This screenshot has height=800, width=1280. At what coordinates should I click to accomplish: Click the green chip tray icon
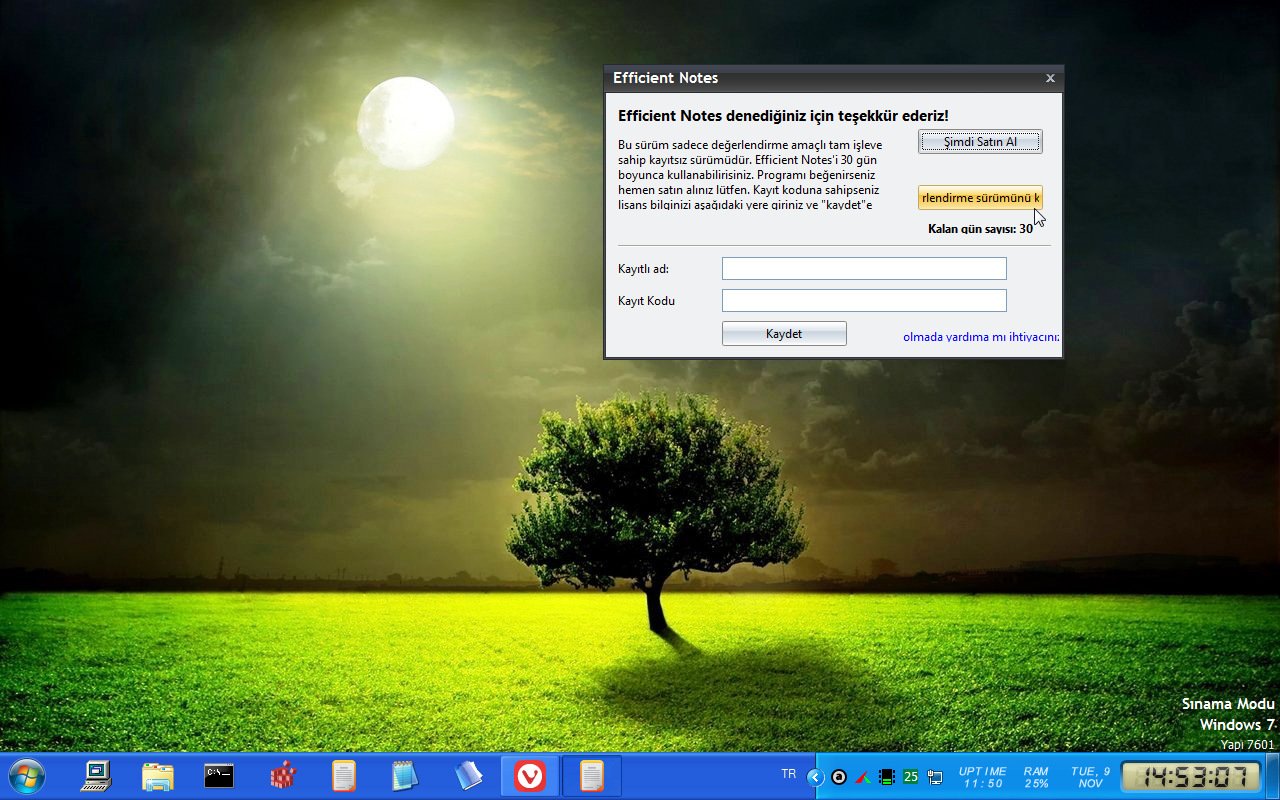886,777
